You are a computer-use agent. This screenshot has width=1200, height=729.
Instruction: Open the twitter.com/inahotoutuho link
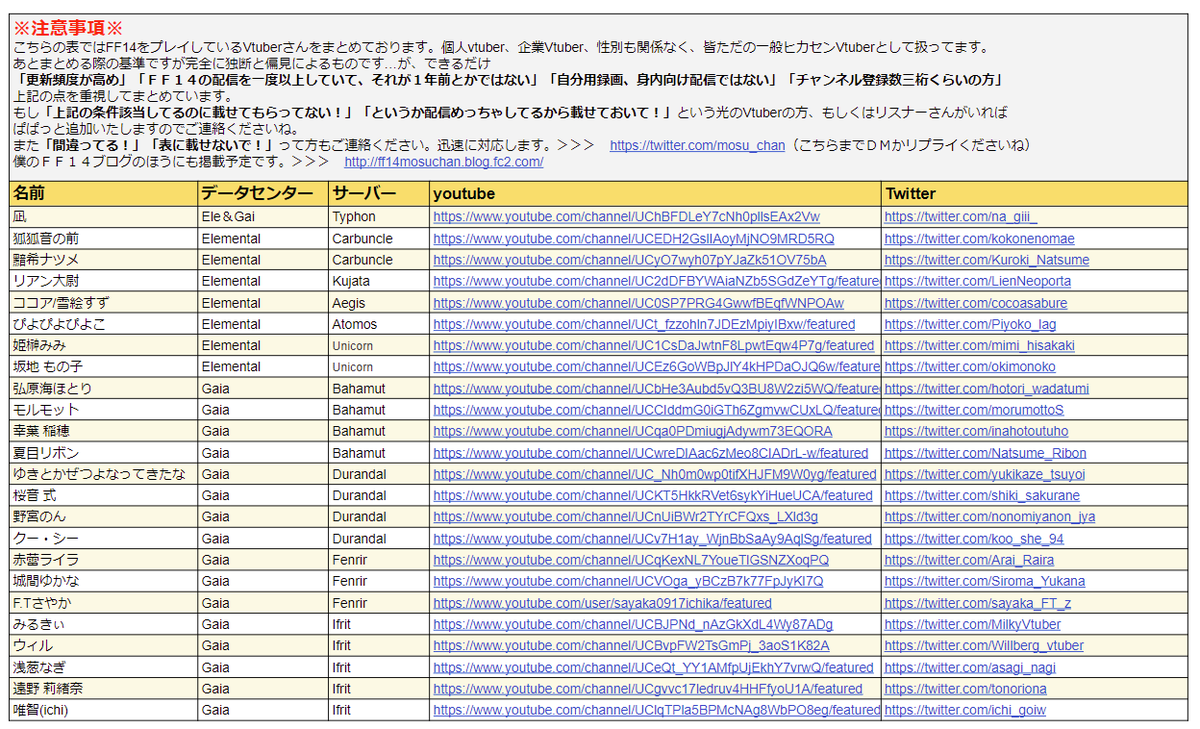(x=976, y=431)
